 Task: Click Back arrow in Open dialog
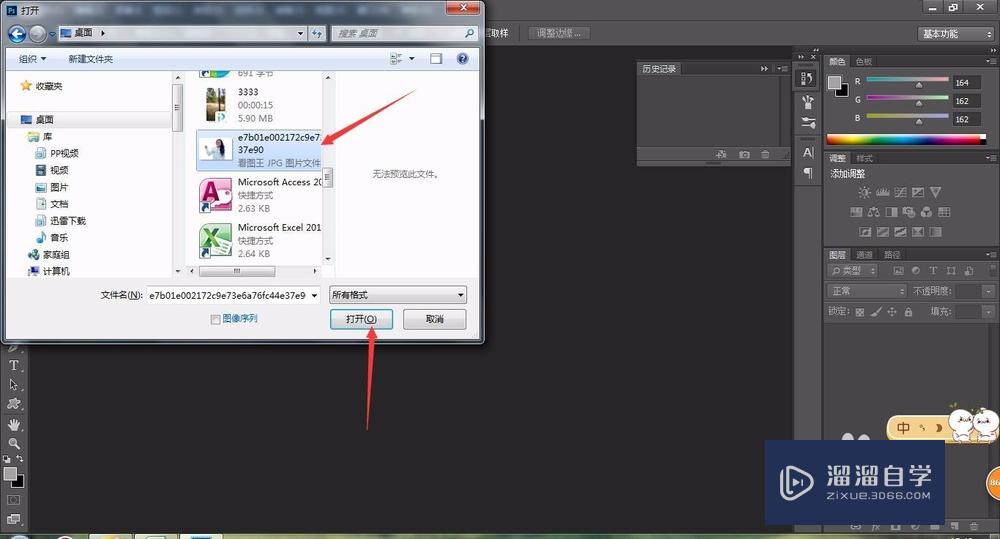(17, 34)
